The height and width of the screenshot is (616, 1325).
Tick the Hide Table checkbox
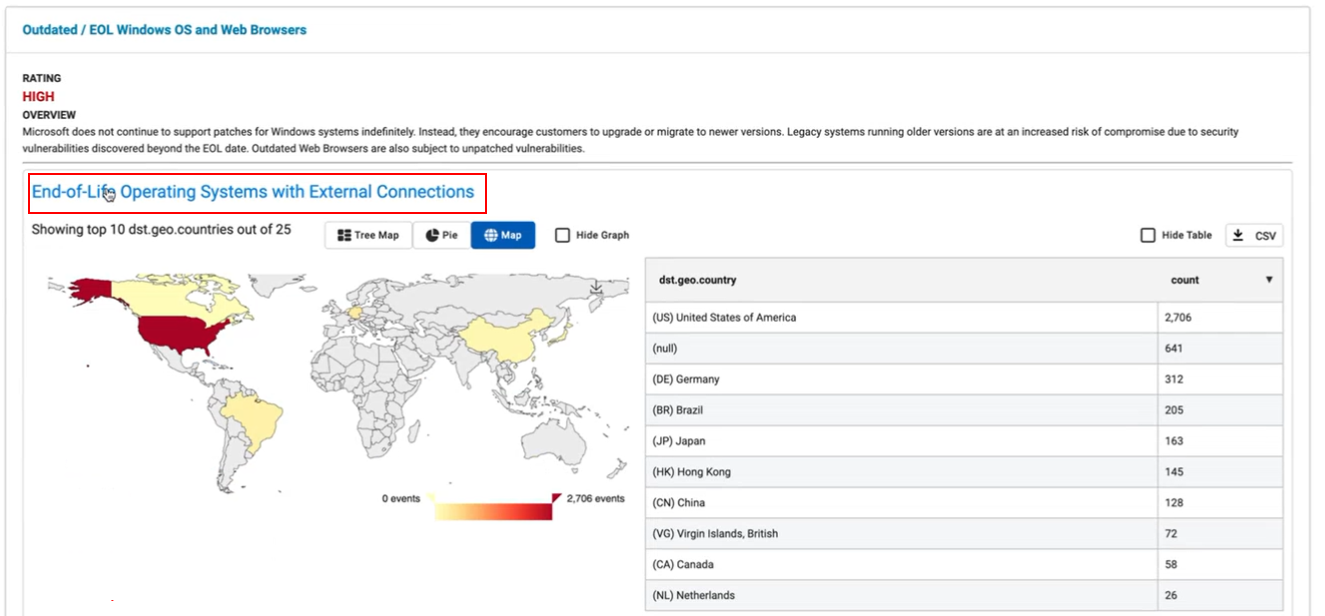click(x=1148, y=235)
